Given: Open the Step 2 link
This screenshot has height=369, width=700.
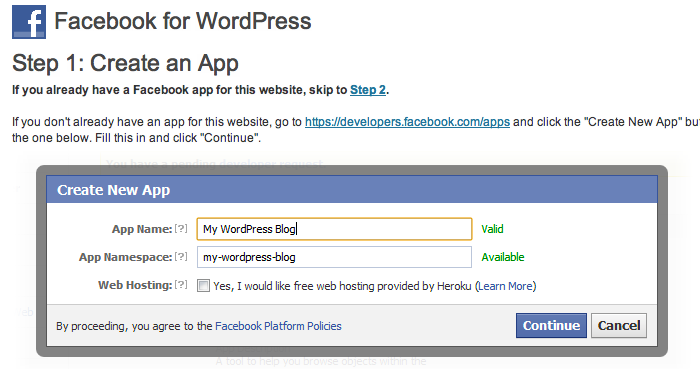Looking at the screenshot, I should 368,90.
